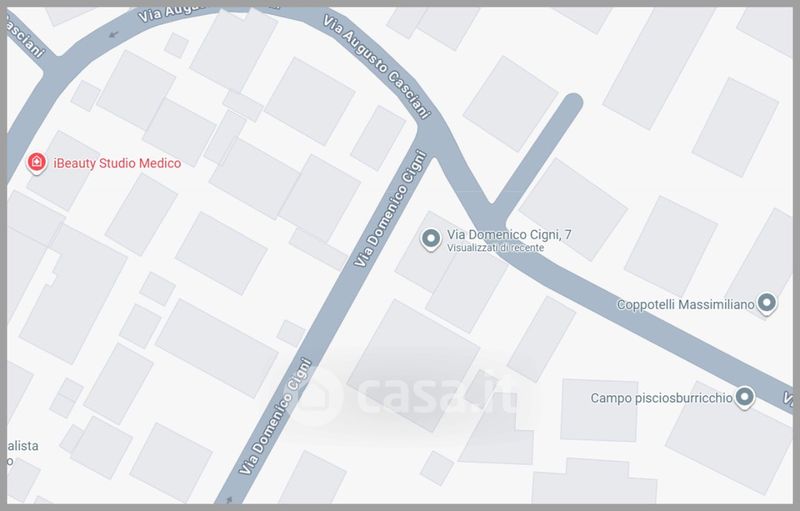This screenshot has height=511, width=800.
Task: Click the Campo pisciosburricchio pin marker
Action: (745, 397)
